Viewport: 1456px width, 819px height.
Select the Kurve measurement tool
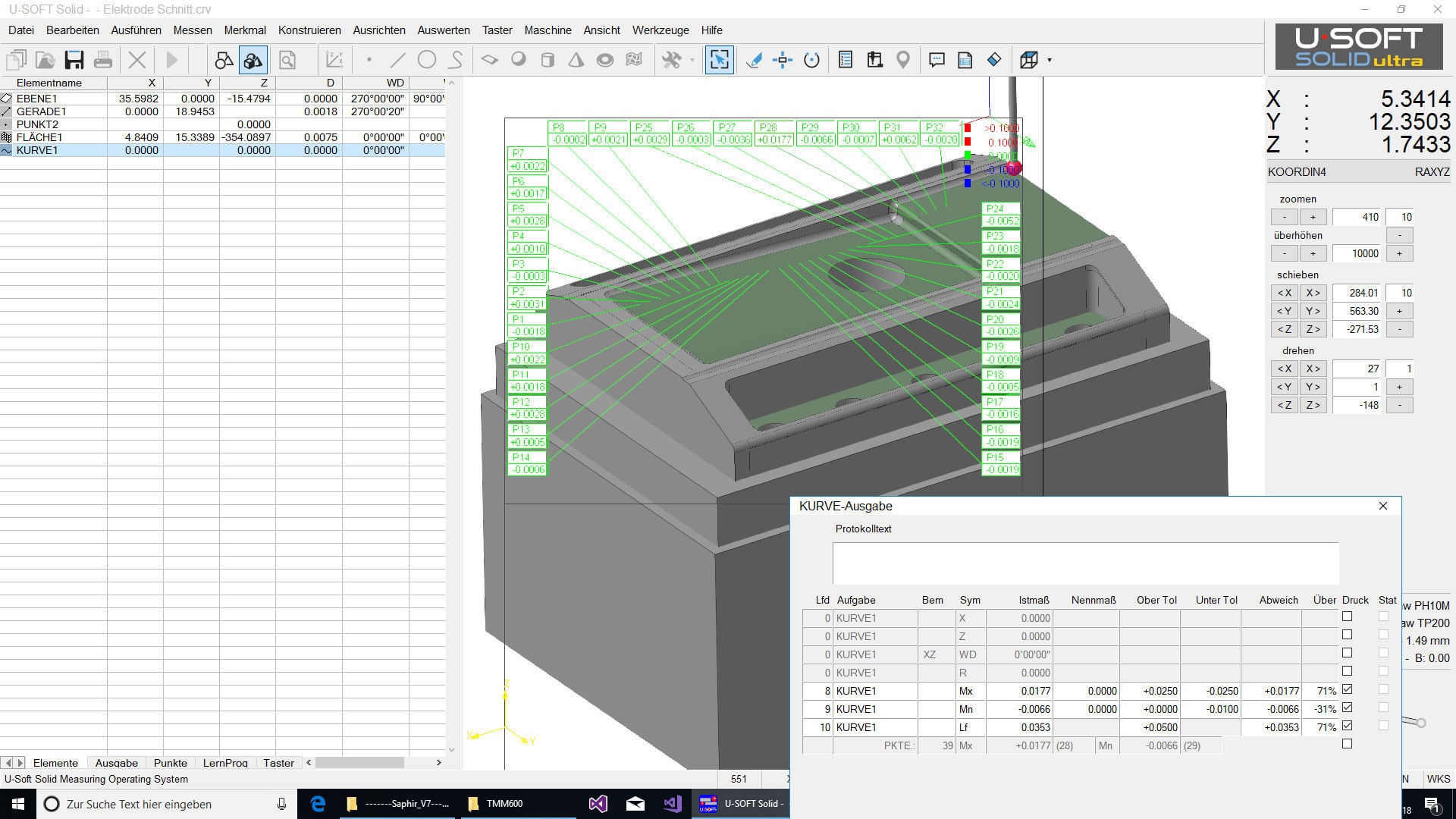tap(457, 59)
